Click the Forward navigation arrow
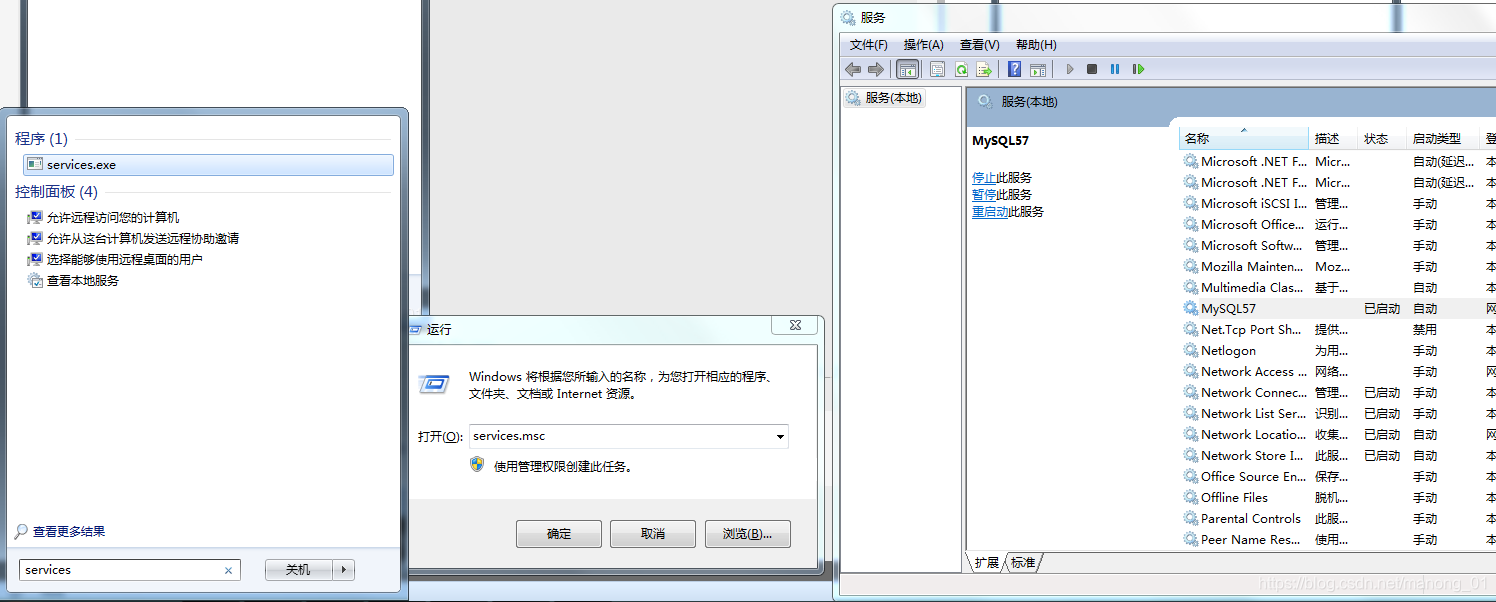The height and width of the screenshot is (602, 1496). 877,69
